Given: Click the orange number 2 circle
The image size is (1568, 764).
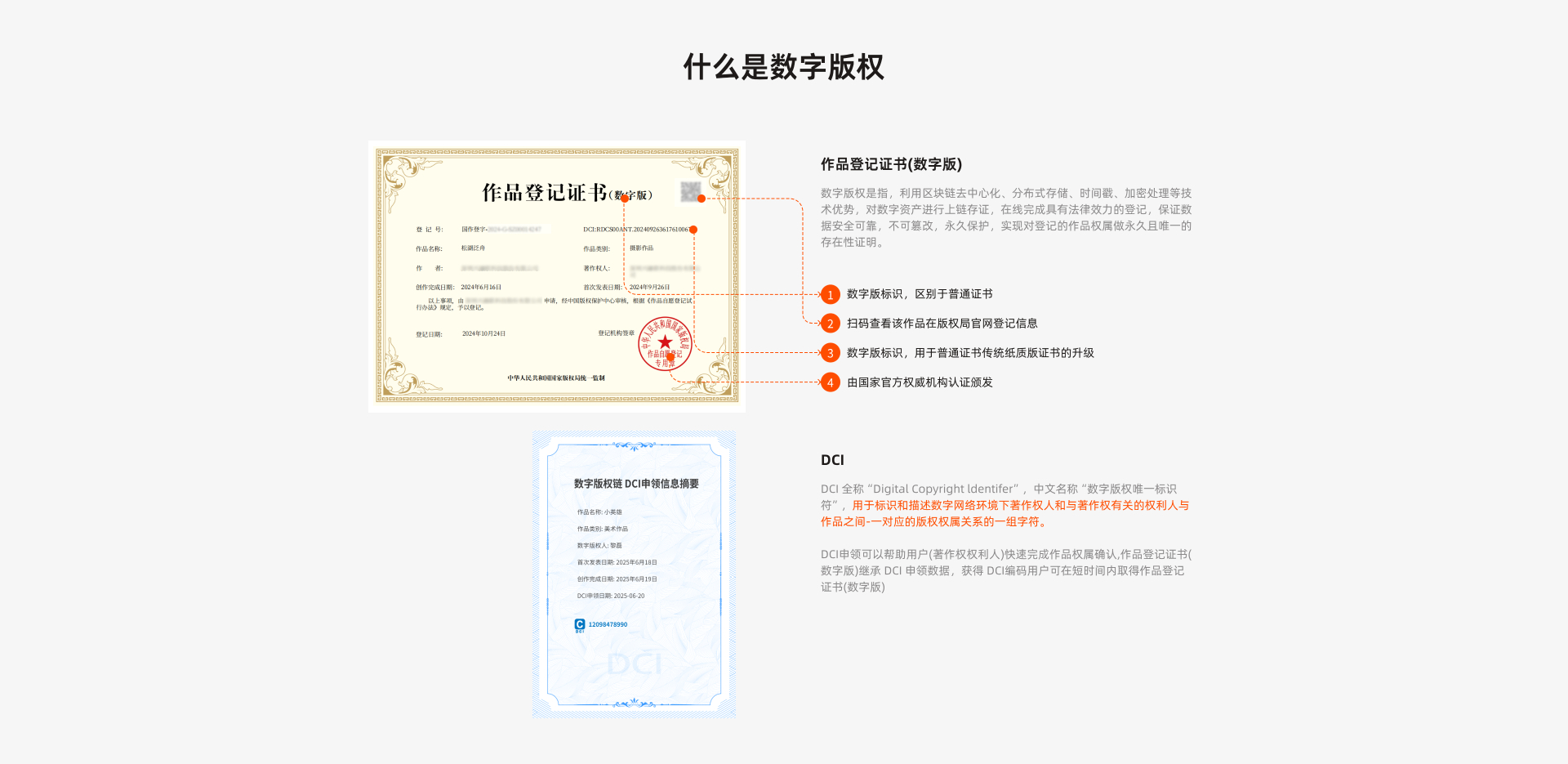Looking at the screenshot, I should [830, 324].
